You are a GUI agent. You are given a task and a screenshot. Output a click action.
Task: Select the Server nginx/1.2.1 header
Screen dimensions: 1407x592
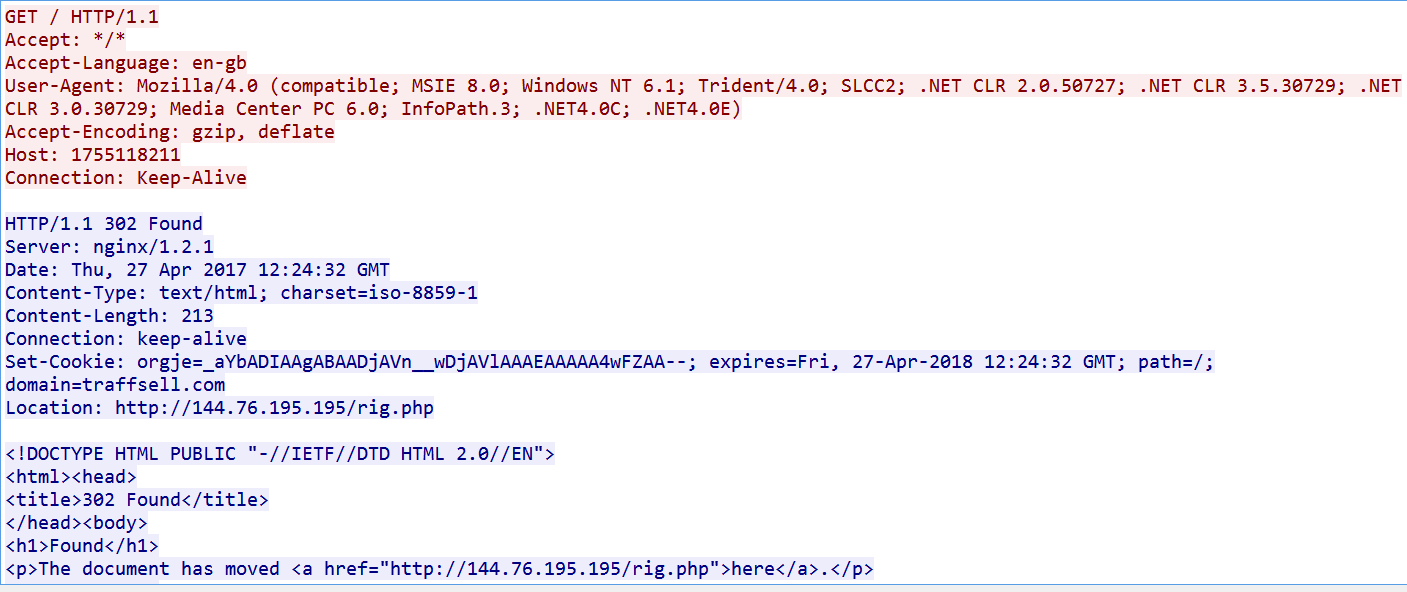coord(110,247)
